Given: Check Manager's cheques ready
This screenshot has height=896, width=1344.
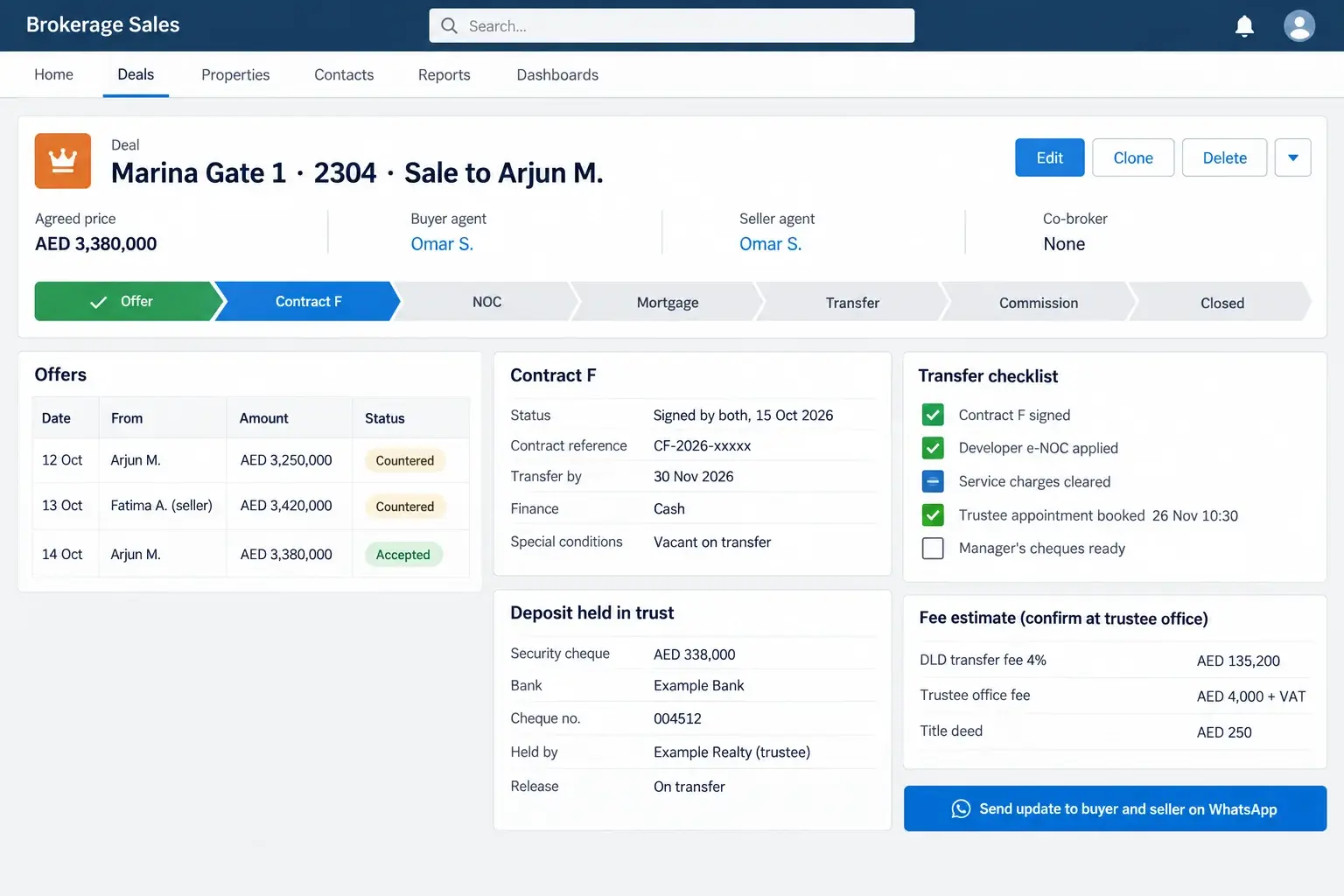Looking at the screenshot, I should [x=933, y=549].
